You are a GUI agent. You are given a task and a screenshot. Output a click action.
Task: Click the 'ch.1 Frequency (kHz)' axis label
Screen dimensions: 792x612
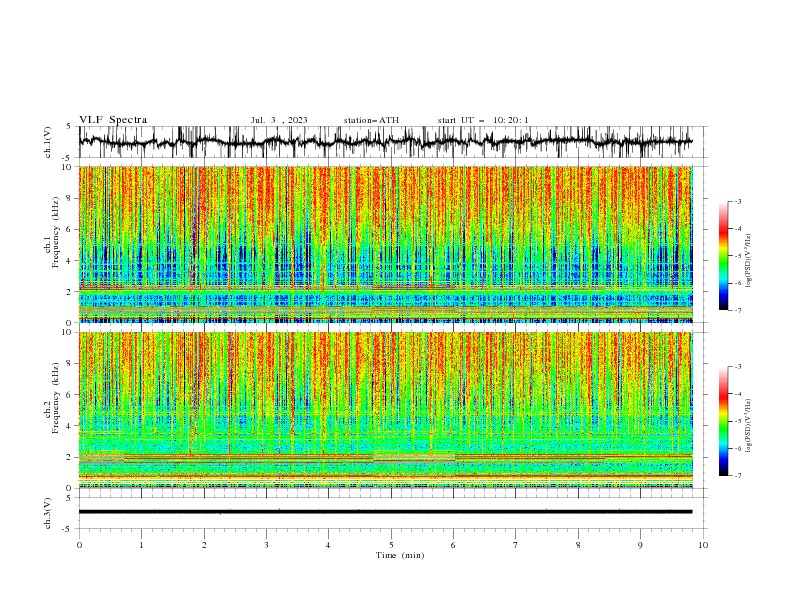coord(52,230)
